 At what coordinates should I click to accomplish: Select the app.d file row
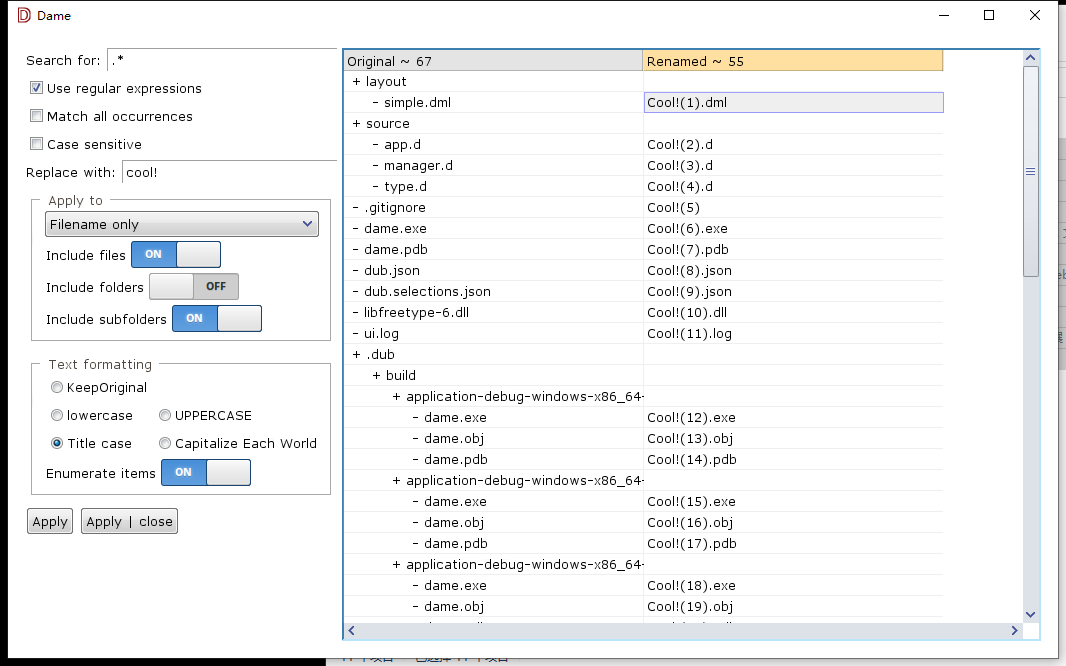493,145
